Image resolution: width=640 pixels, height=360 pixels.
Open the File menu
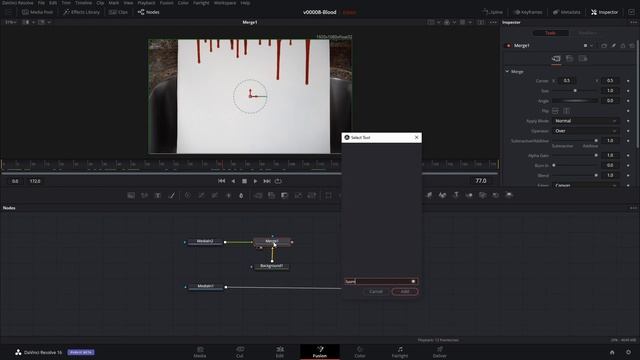tap(41, 3)
